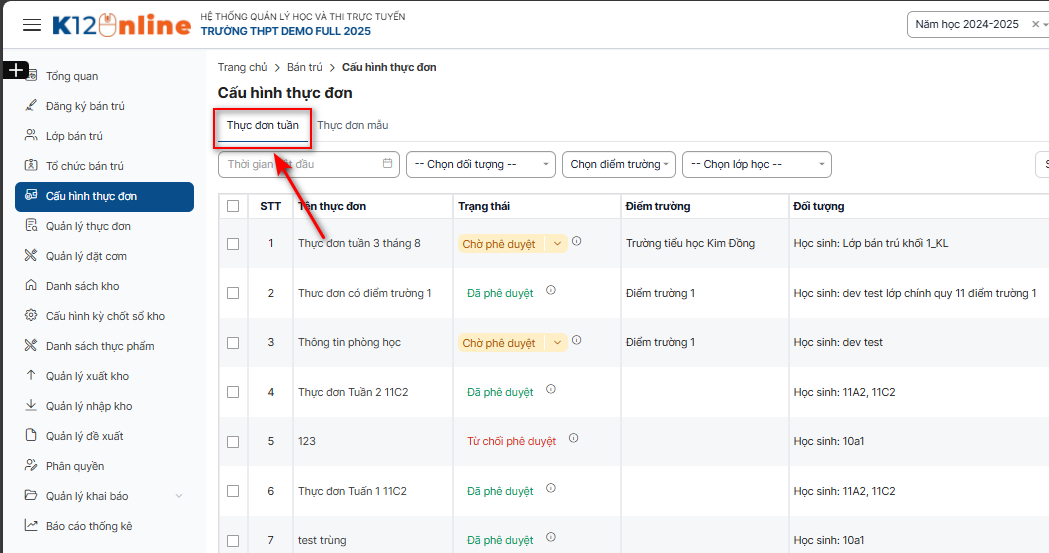
Task: Open the Chọn lớp học dropdown
Action: click(x=756, y=165)
